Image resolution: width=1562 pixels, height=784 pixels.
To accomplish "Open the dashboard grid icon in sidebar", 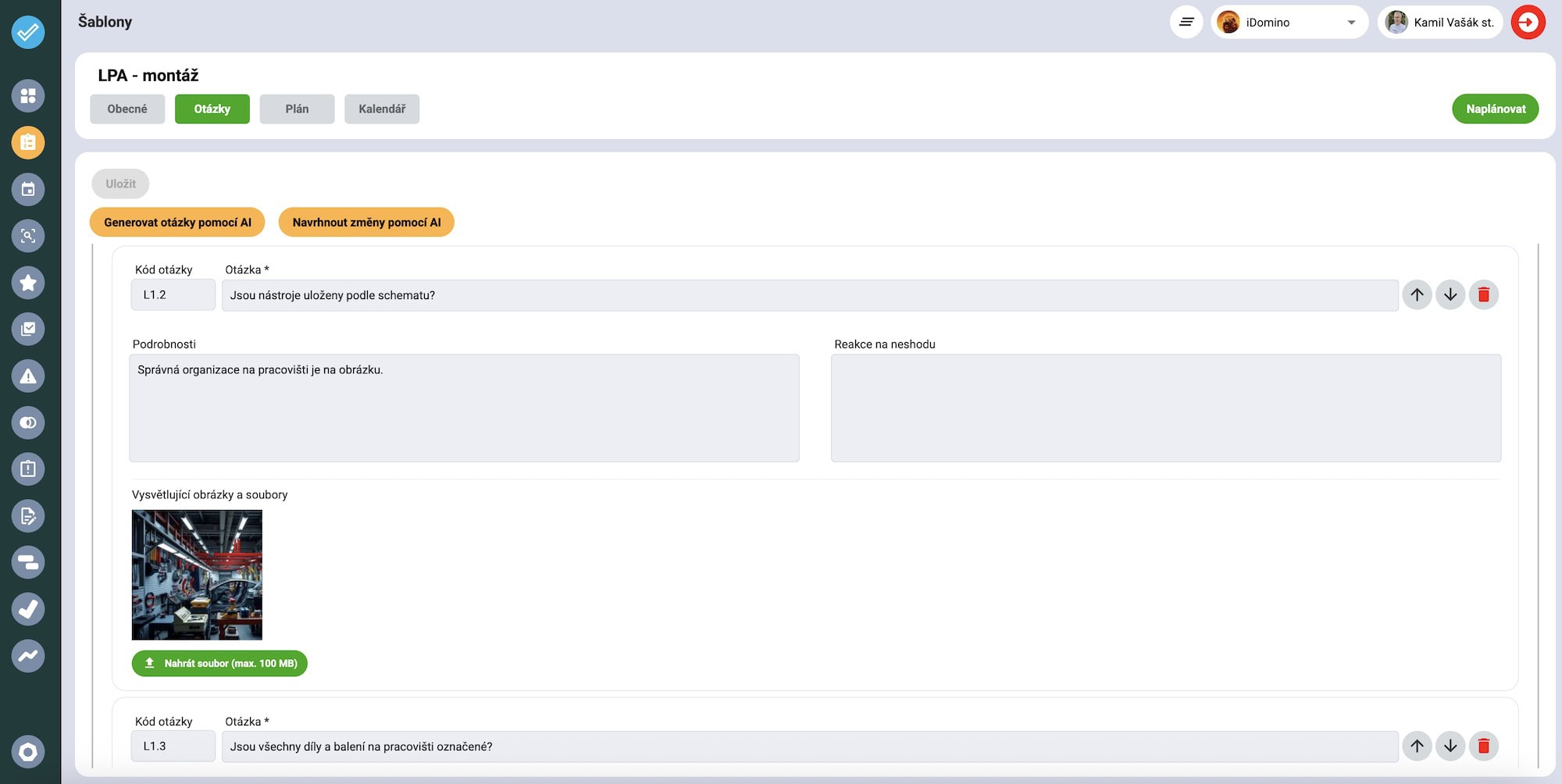I will (x=28, y=96).
